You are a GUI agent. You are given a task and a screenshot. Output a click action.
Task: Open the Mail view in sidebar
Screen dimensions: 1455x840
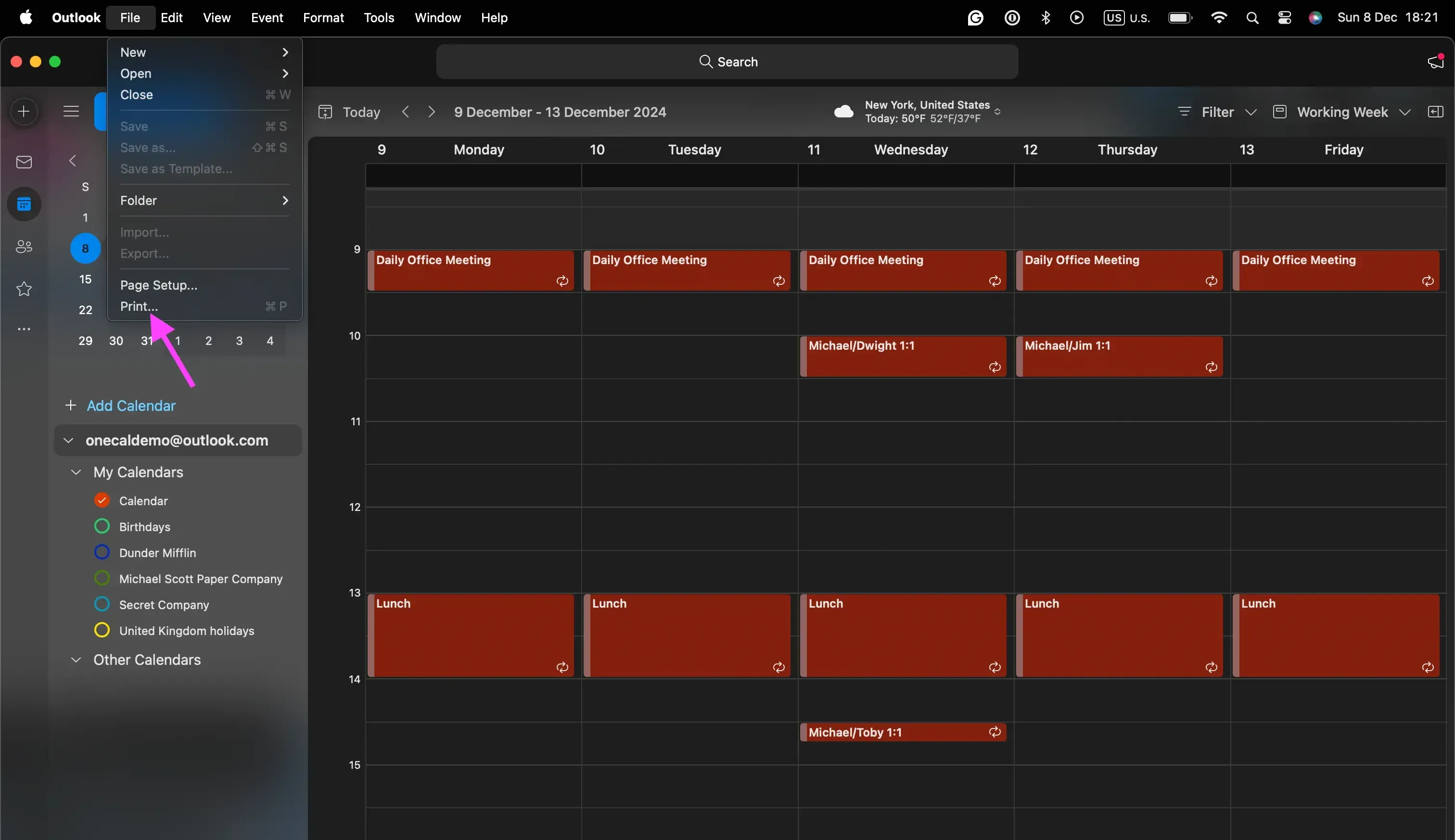24,162
